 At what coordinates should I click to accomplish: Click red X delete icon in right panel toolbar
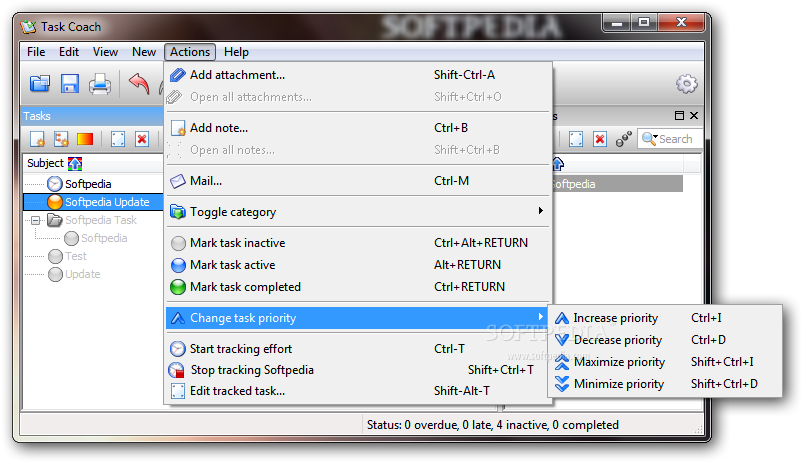tap(600, 139)
